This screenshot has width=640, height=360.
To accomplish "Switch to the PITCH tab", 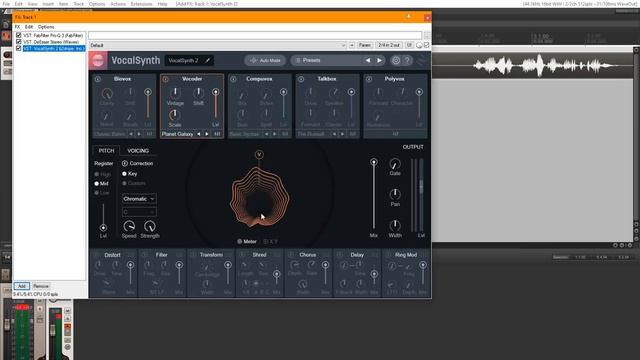I will tap(106, 151).
